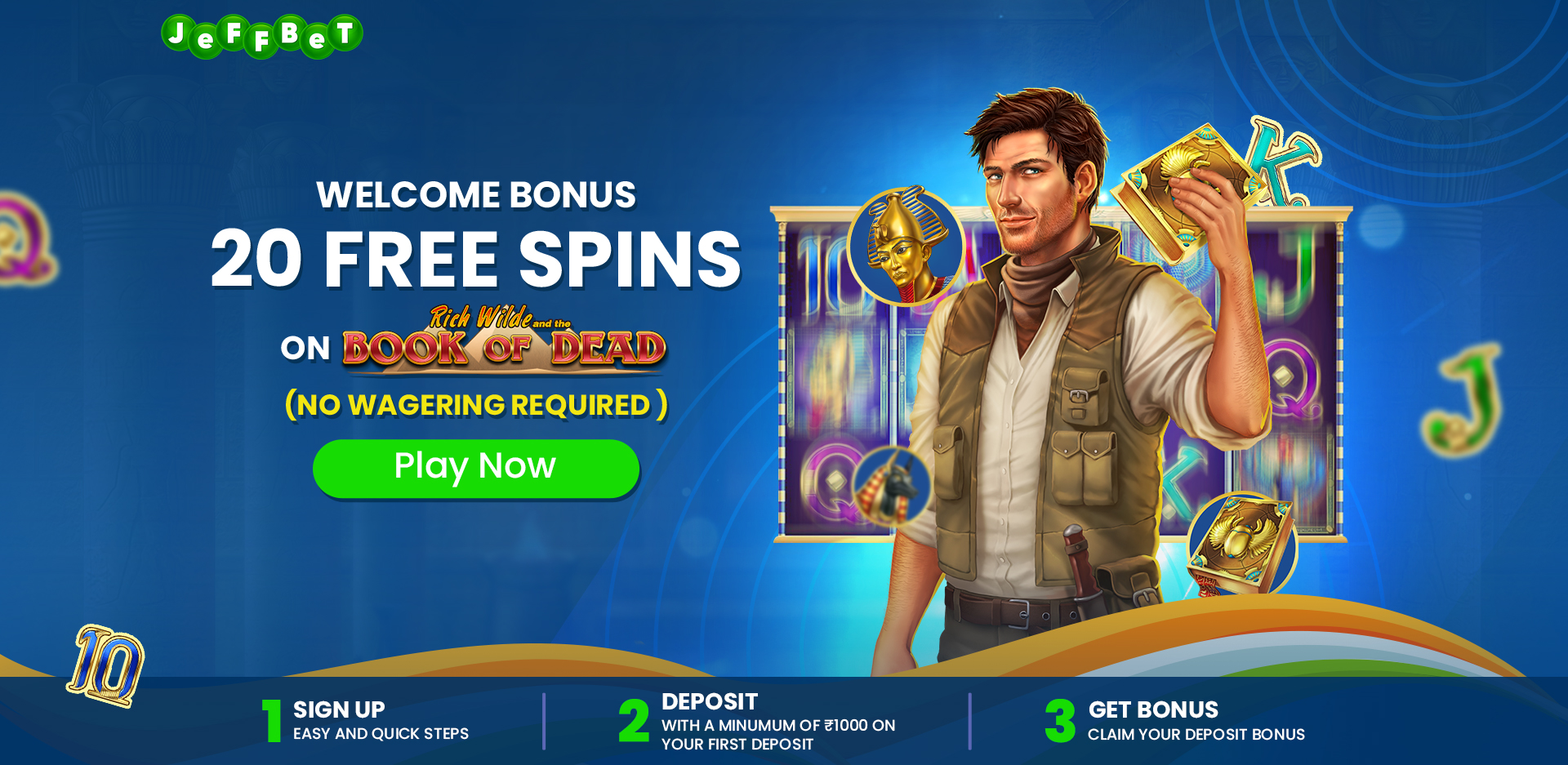1568x765 pixels.
Task: Click the green number 1 step
Action: 272,720
